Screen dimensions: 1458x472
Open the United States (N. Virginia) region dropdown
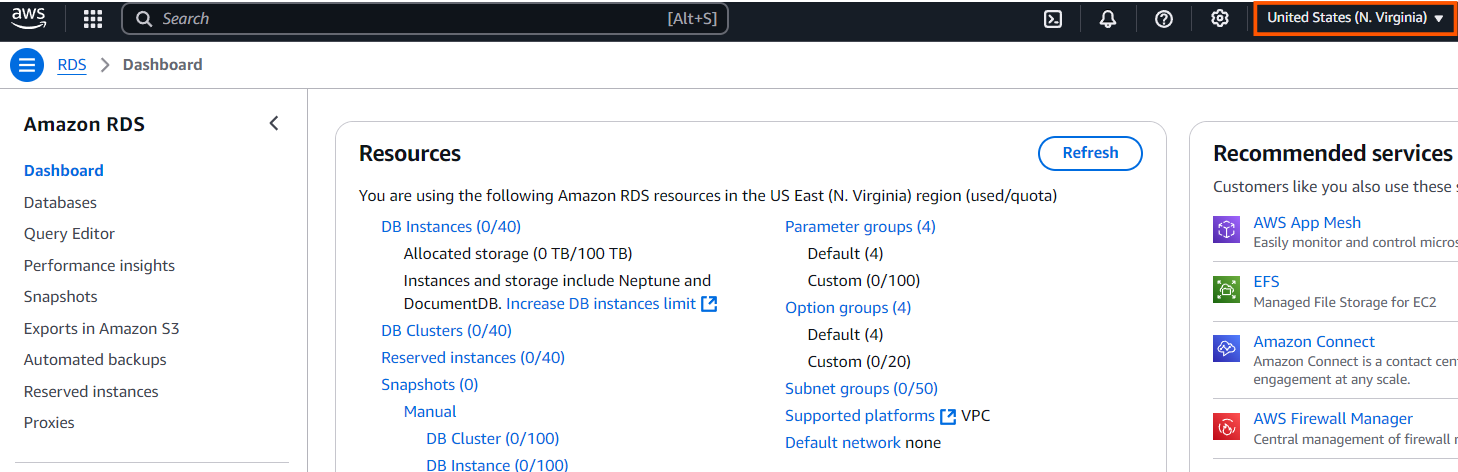(x=1355, y=18)
